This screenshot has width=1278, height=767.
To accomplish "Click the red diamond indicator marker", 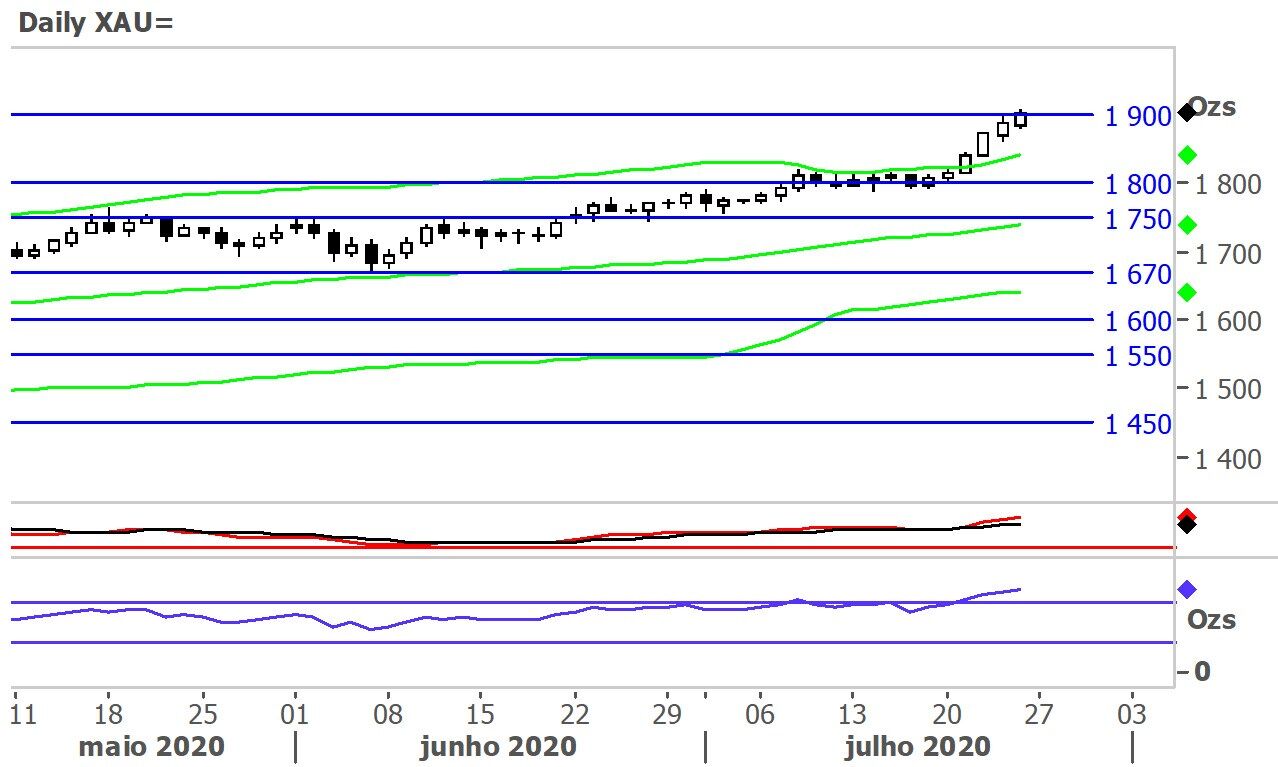I will coord(1187,515).
